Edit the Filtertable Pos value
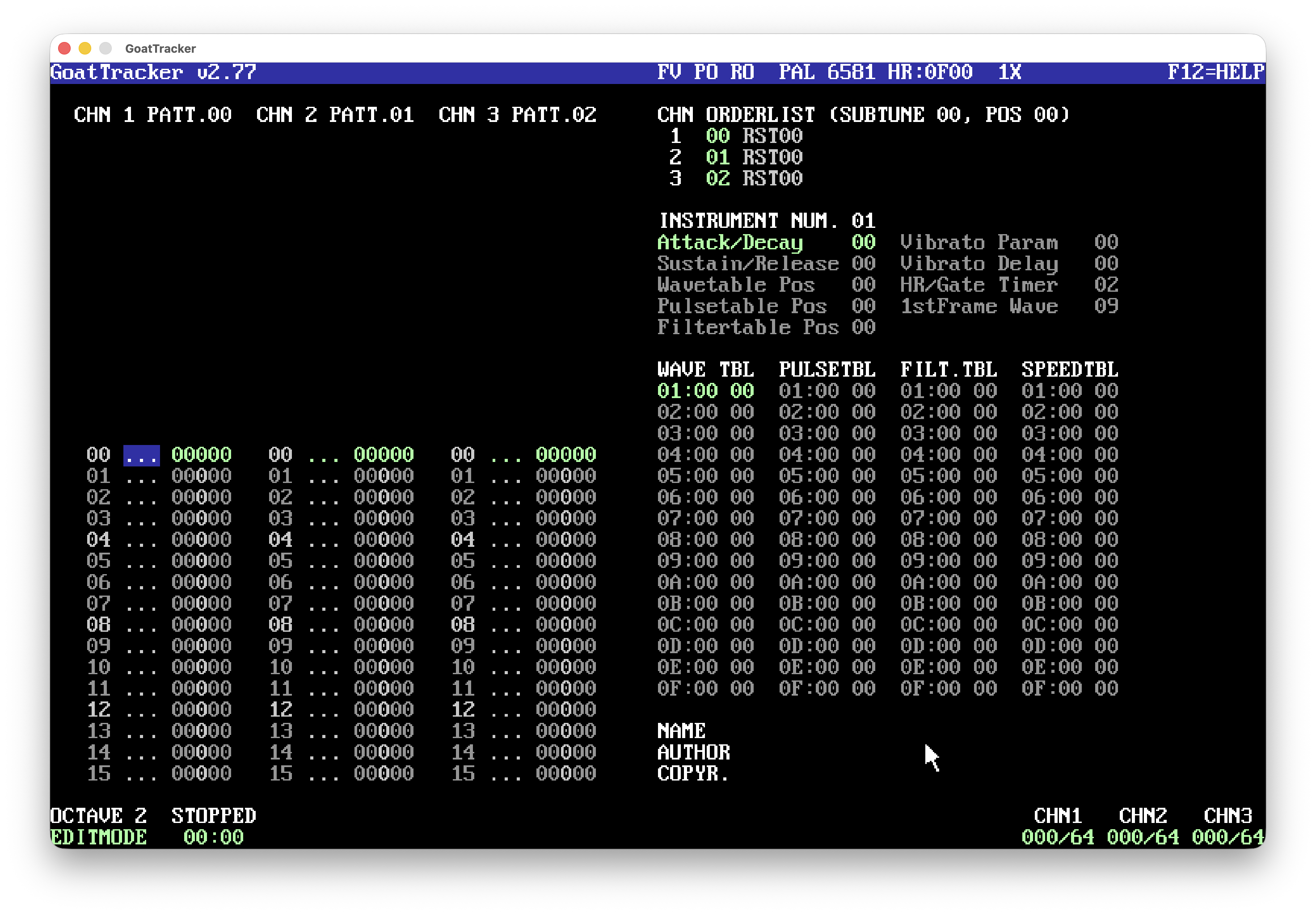The width and height of the screenshot is (1316, 915). [863, 327]
